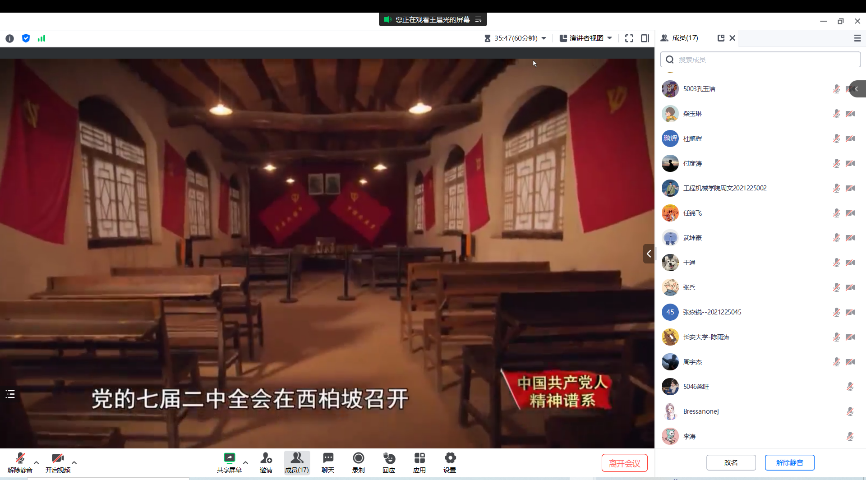866x480 pixels.
Task: Open the invite (邀请) icon
Action: (266, 461)
